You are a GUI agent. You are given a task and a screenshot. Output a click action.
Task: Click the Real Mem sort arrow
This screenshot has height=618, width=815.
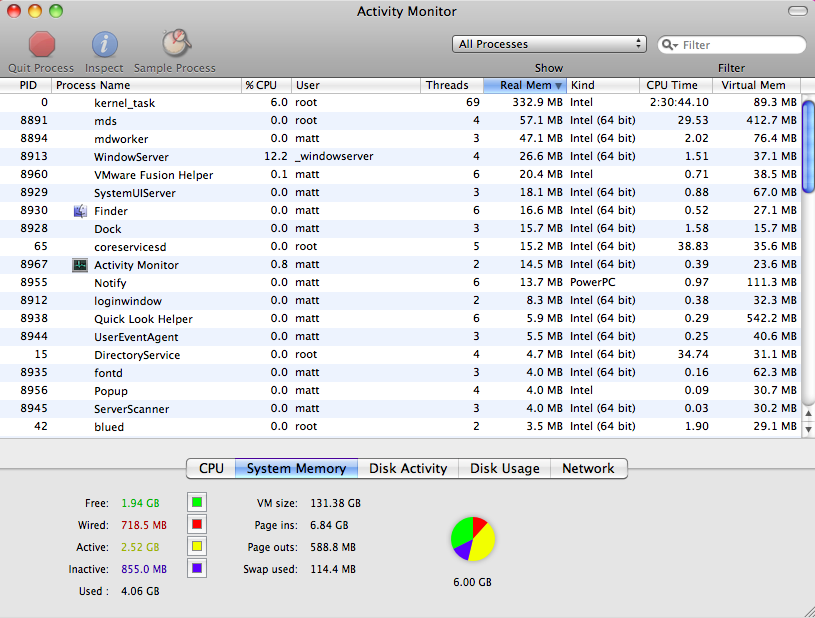point(558,86)
